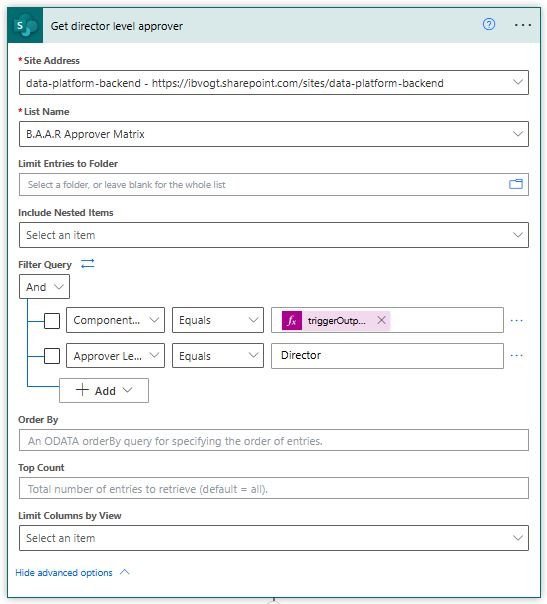Expand the Include Nested Items dropdown
The width and height of the screenshot is (547, 604).
[274, 235]
